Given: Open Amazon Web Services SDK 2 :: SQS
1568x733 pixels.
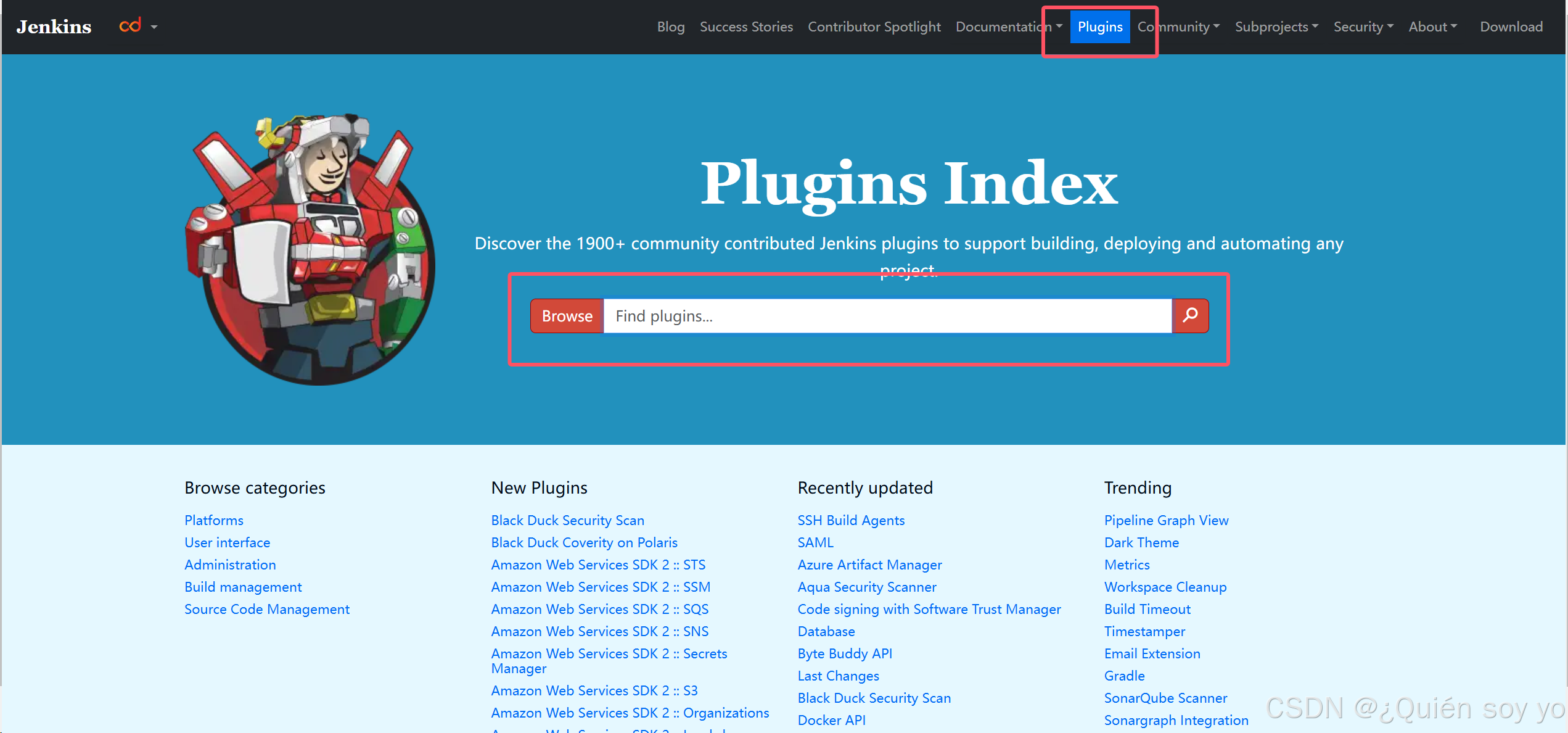Looking at the screenshot, I should point(600,609).
